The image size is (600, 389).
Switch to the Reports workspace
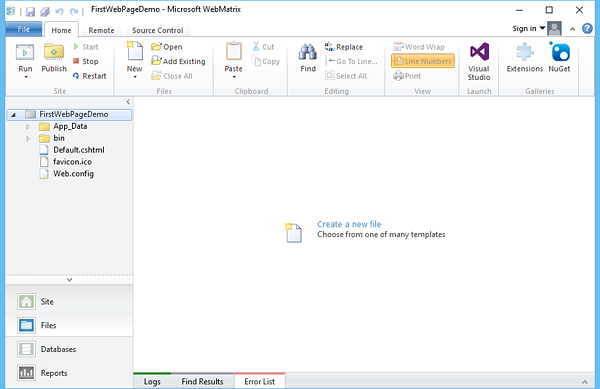click(x=69, y=373)
